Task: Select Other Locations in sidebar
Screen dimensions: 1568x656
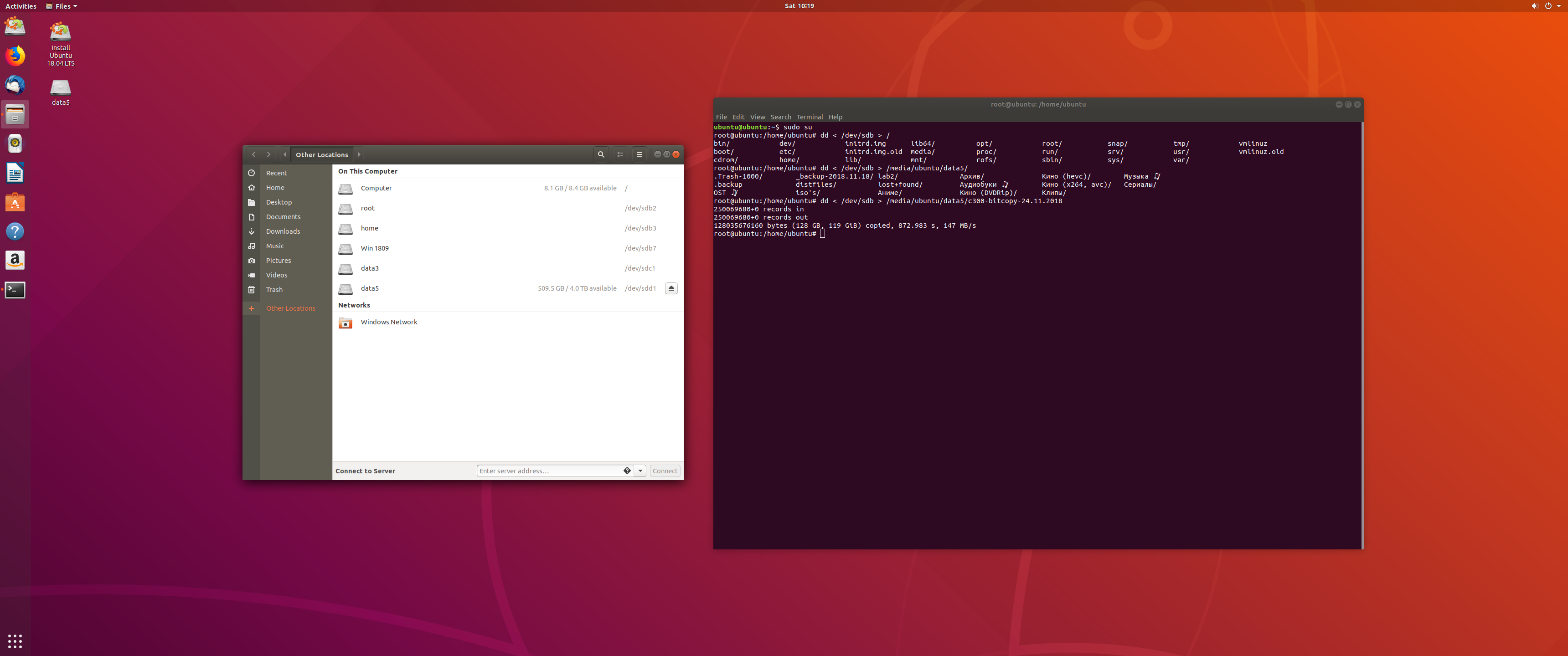Action: (290, 308)
